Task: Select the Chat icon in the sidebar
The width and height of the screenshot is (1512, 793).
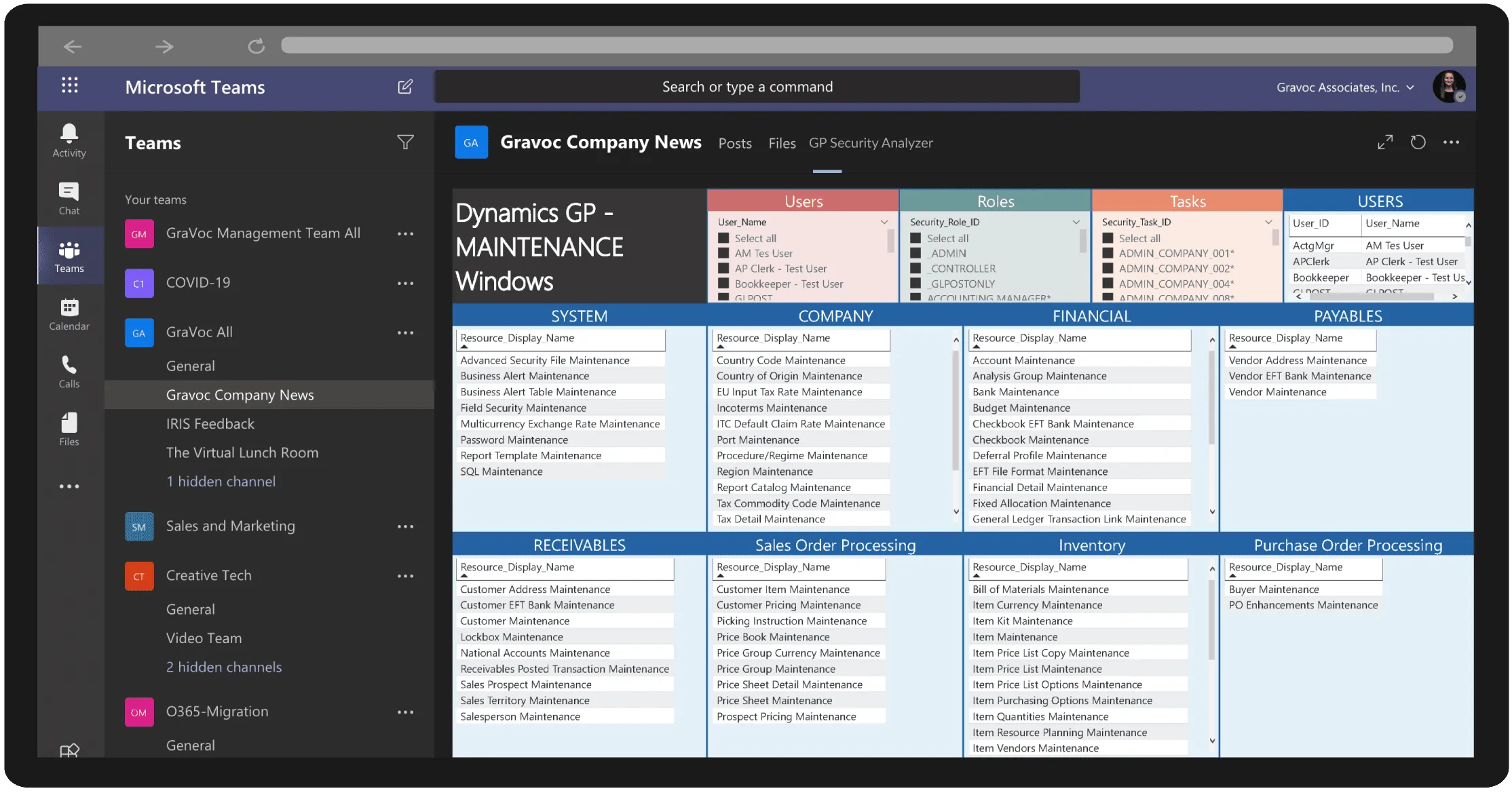Action: [x=69, y=197]
